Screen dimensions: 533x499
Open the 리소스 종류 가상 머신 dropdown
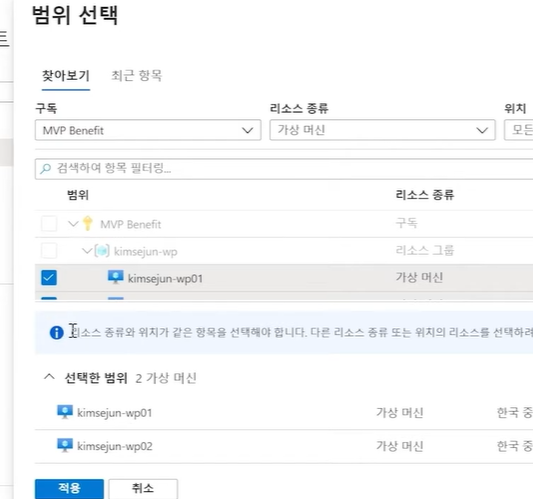[x=382, y=130]
